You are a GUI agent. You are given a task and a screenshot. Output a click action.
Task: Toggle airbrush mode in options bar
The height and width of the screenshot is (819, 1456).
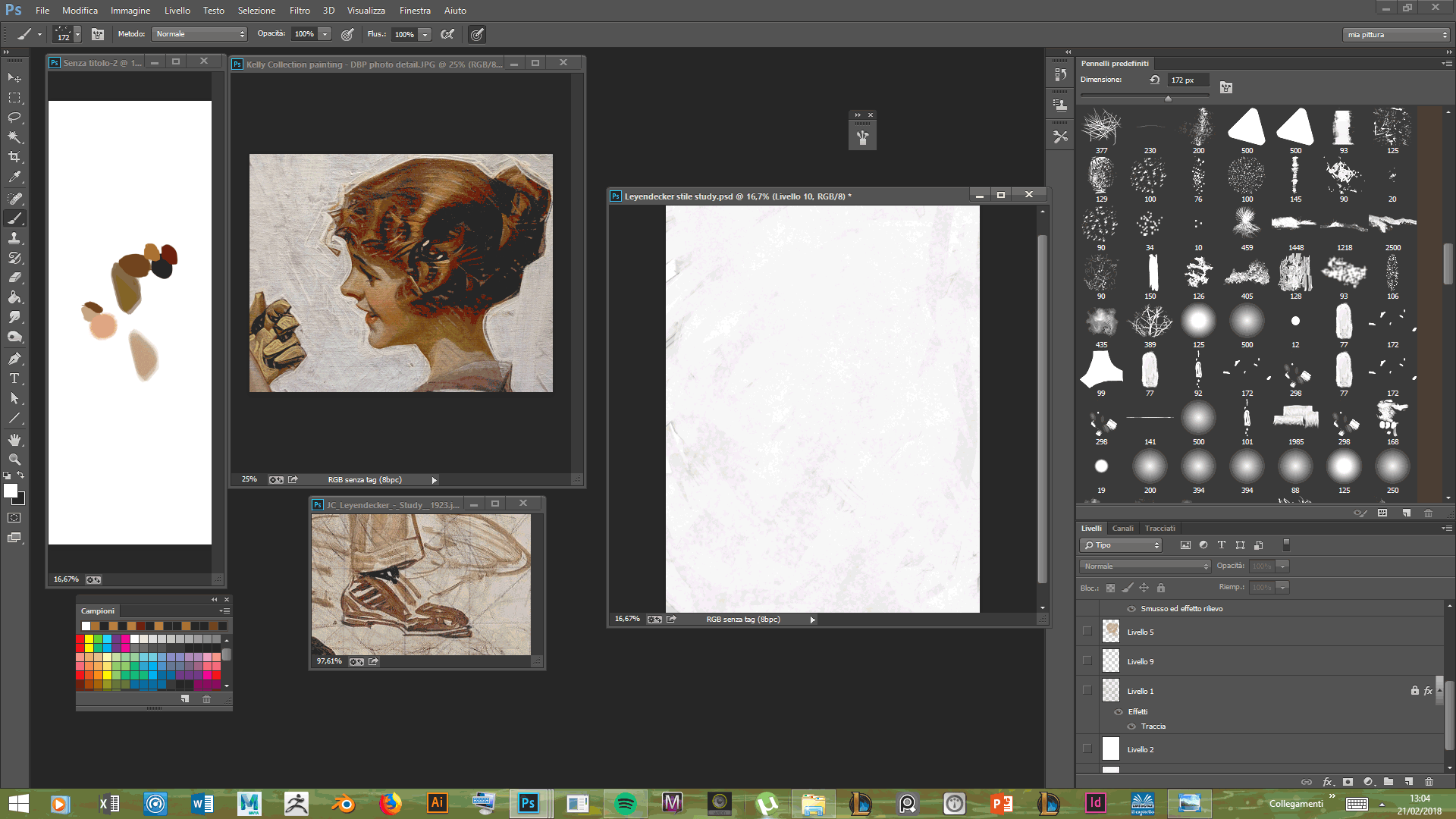(447, 34)
